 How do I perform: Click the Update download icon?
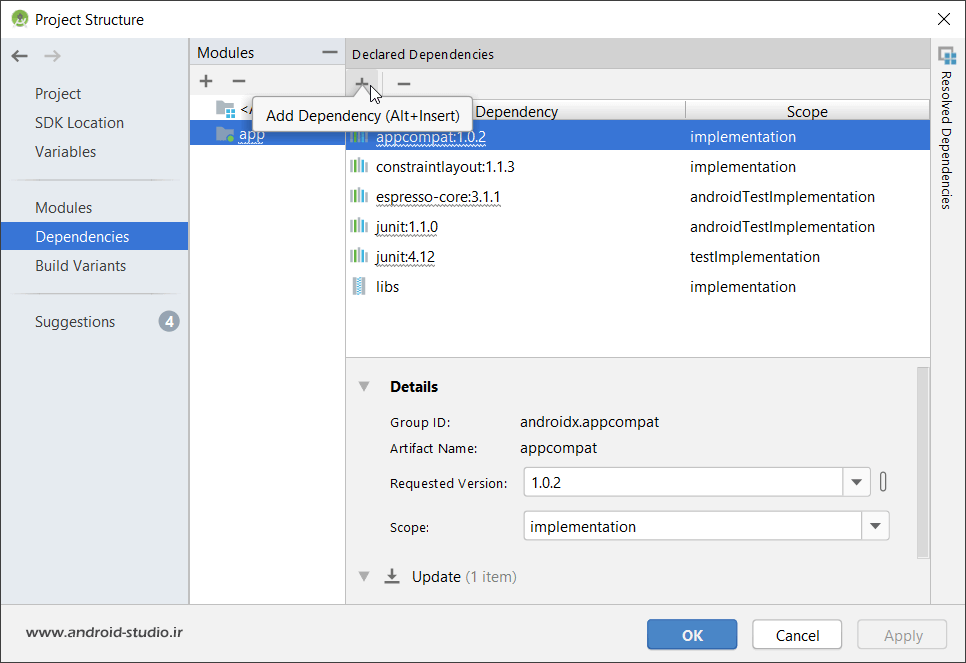point(392,576)
